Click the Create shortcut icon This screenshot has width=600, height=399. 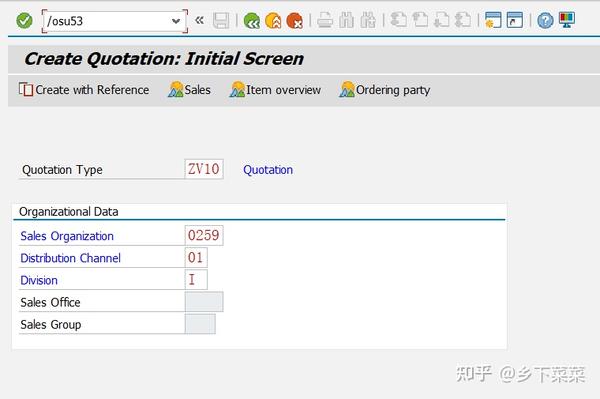coord(515,20)
